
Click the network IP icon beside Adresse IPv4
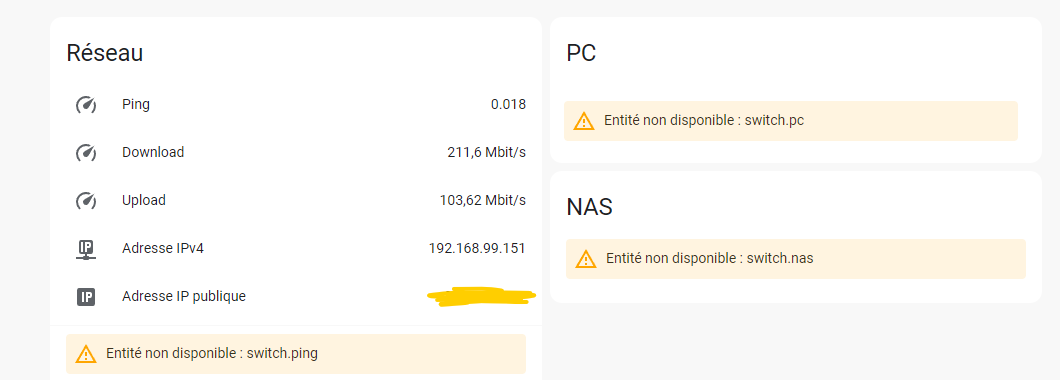pyautogui.click(x=86, y=249)
